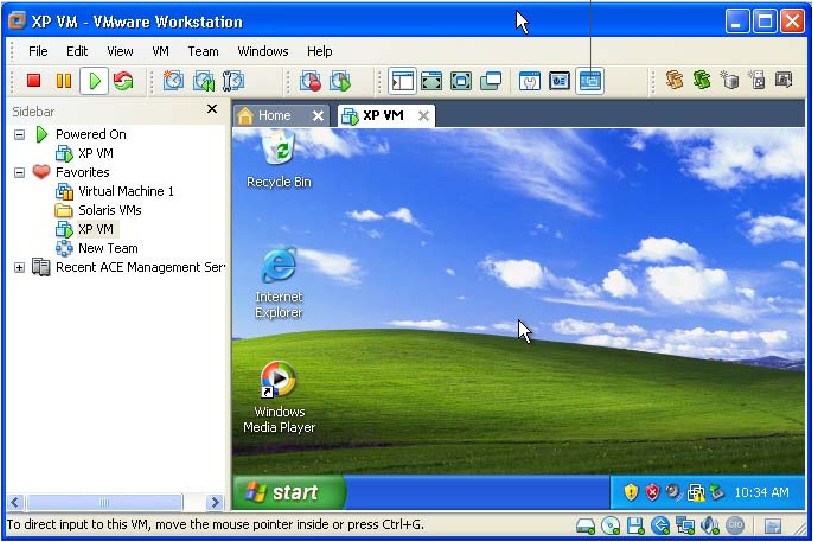The height and width of the screenshot is (542, 813).
Task: Open the Help menu
Action: [x=319, y=51]
